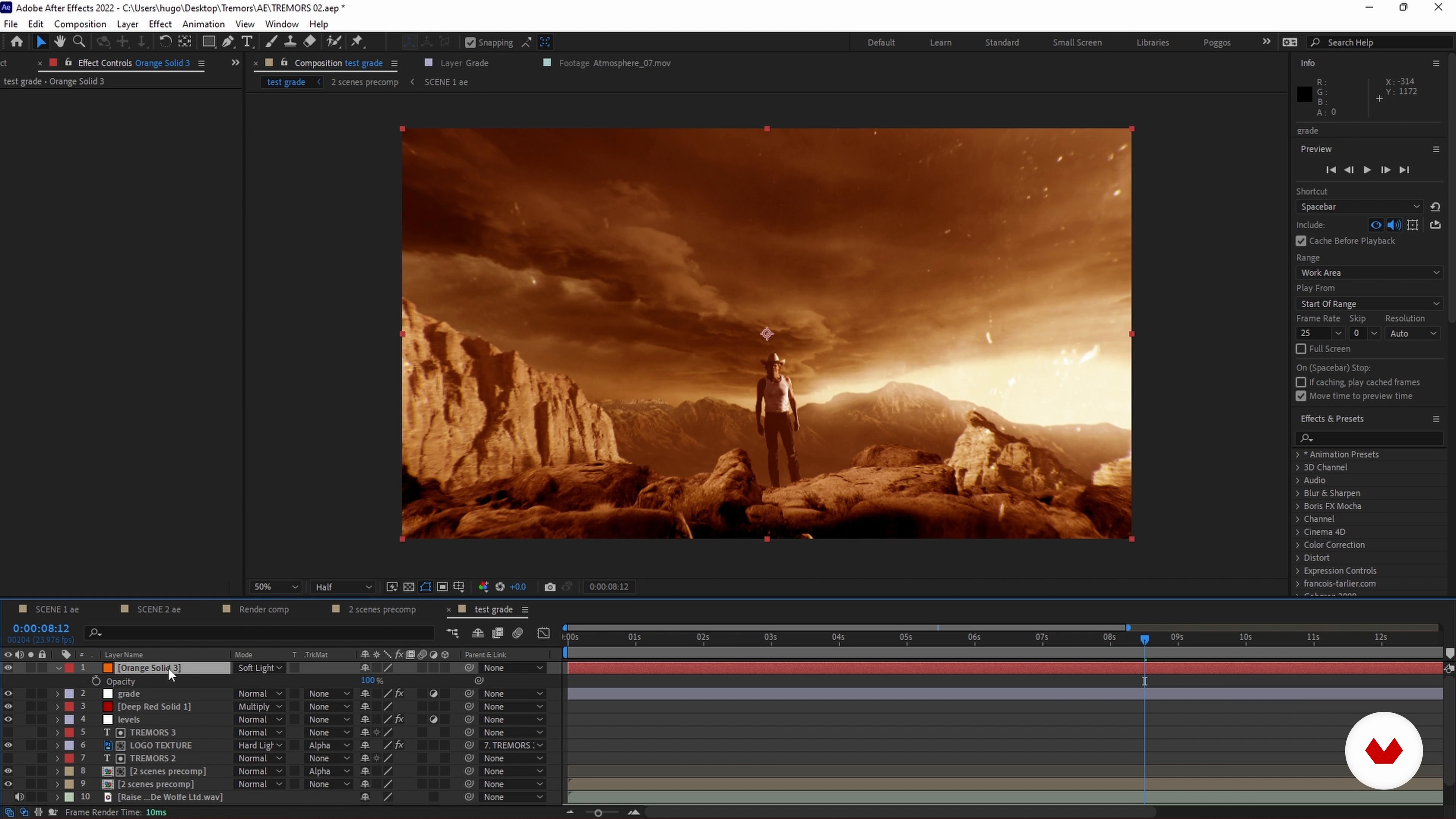The image size is (1456, 819).
Task: Select the Clone Stamp tool
Action: tap(290, 42)
